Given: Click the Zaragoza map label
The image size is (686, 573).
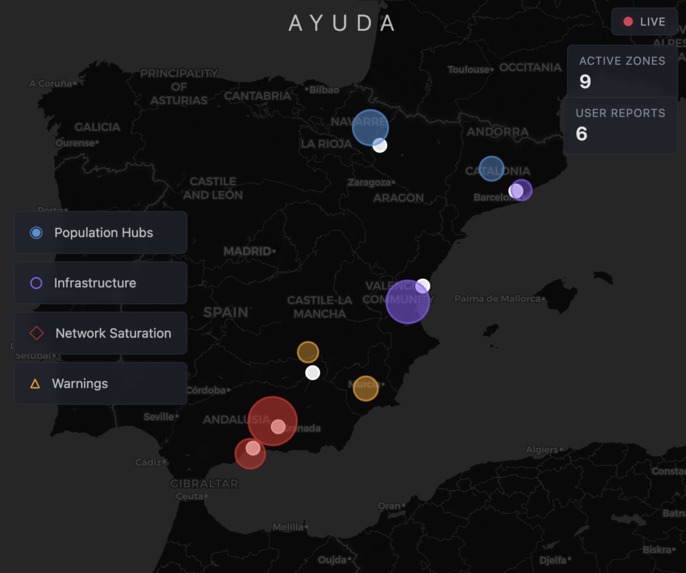Looking at the screenshot, I should coord(371,182).
